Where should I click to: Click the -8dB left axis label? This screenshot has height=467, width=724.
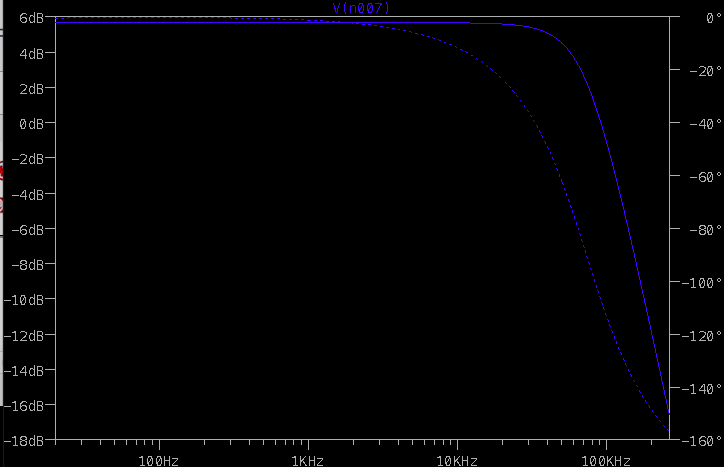(28, 265)
